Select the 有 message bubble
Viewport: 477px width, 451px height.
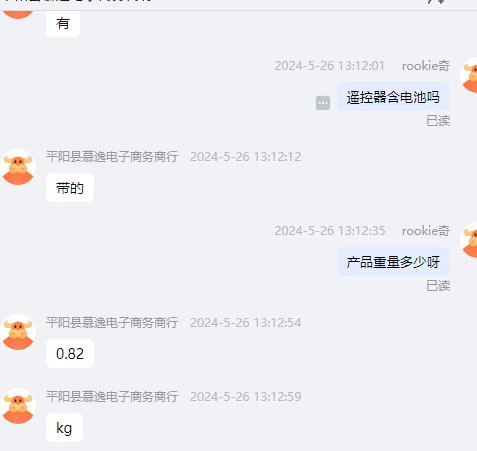pos(63,24)
